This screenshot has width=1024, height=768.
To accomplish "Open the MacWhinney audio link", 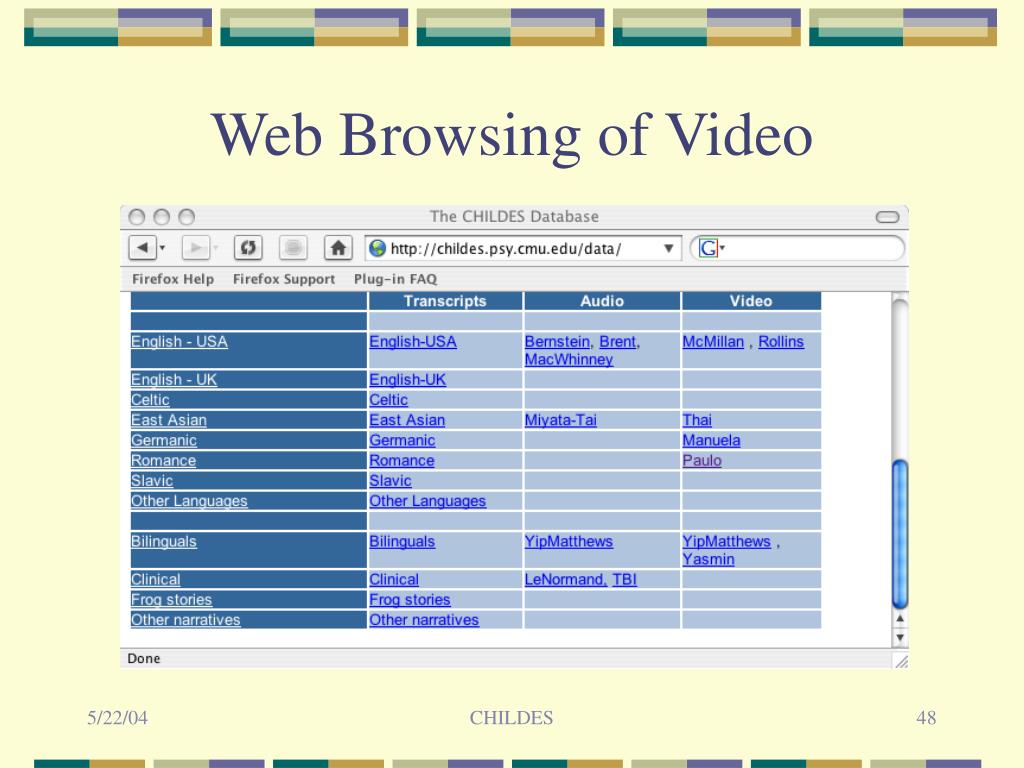I will 569,359.
